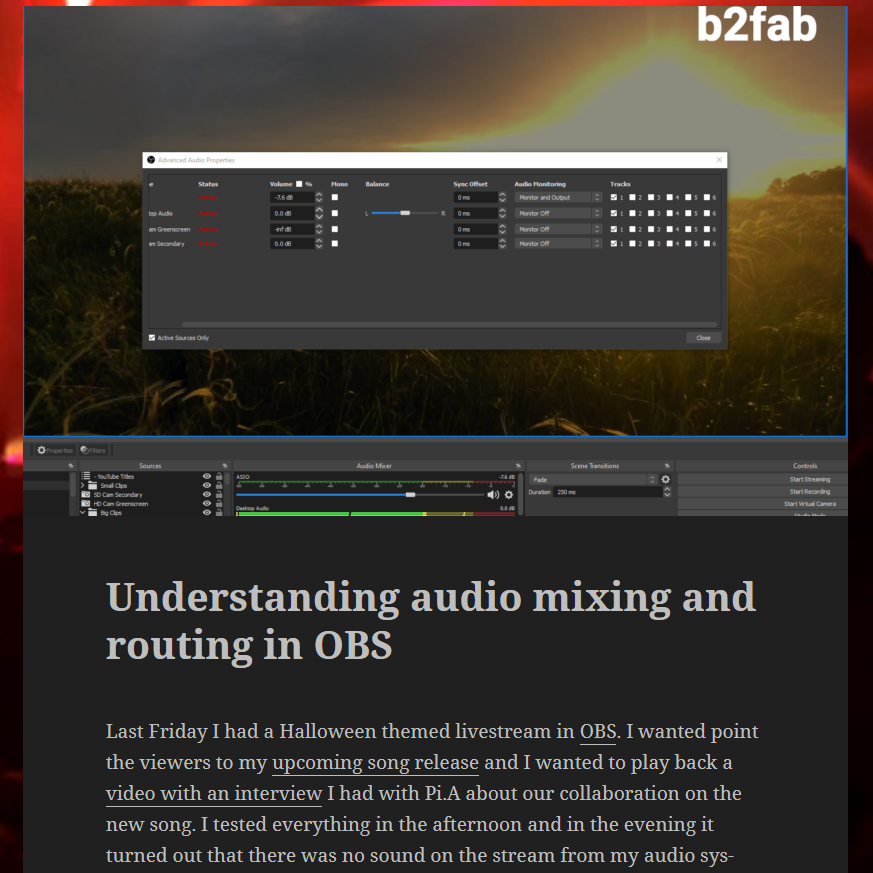Image resolution: width=873 pixels, height=873 pixels.
Task: Click the article title 'Understanding audio mixing and routing in OBS'
Action: tap(430, 620)
